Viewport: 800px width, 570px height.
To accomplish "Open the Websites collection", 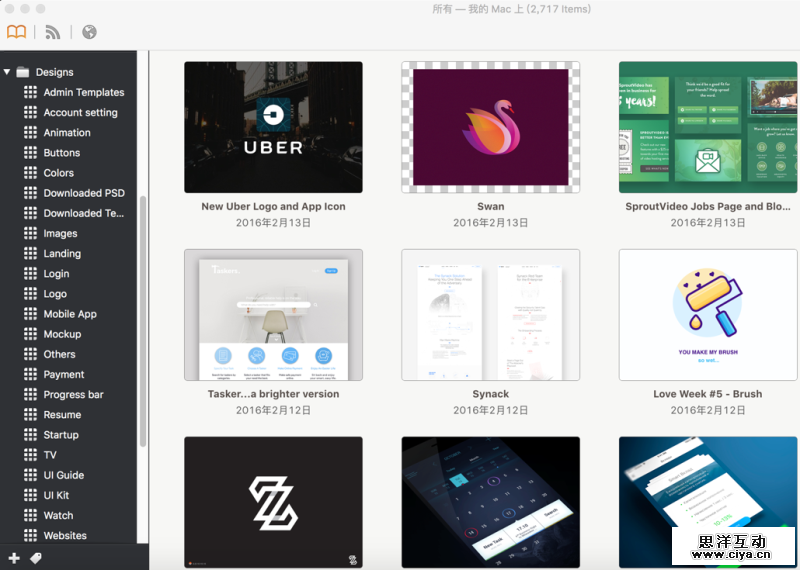I will point(65,536).
